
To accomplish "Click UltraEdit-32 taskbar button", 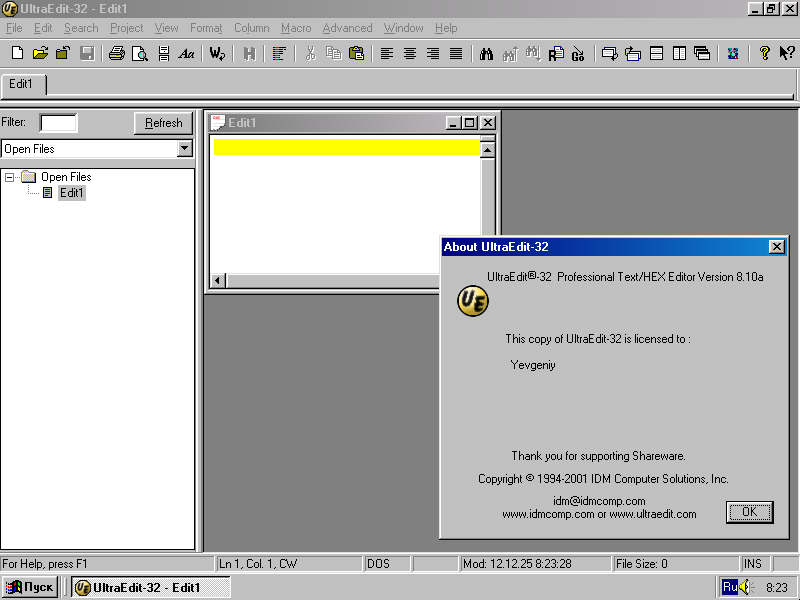I will pos(151,587).
